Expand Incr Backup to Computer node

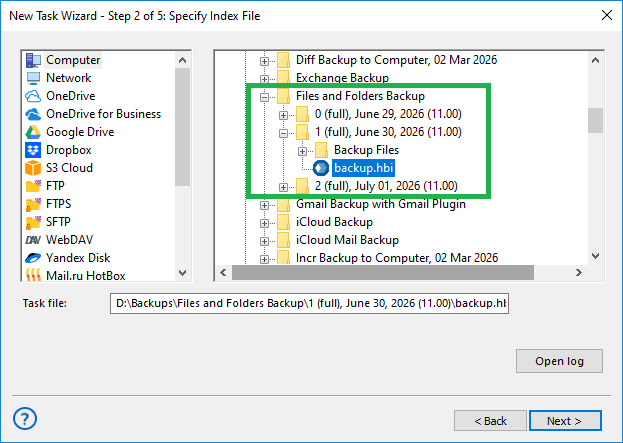click(x=264, y=259)
